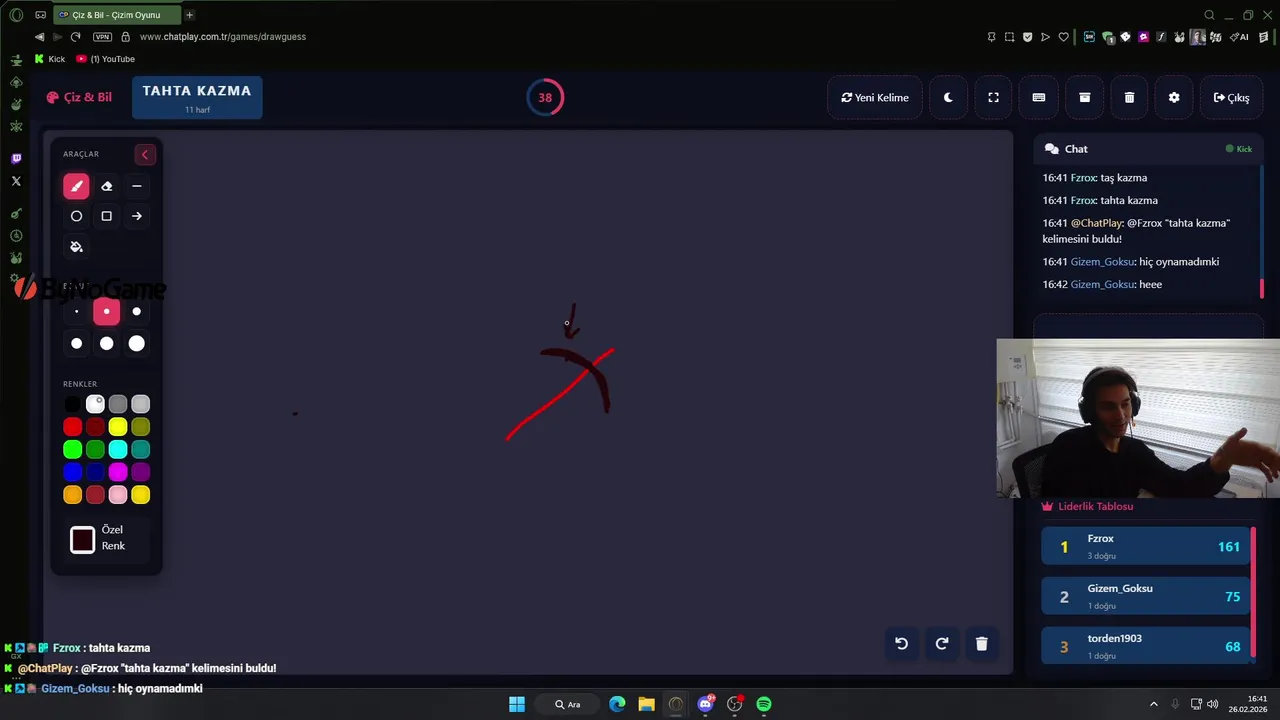Pick the pink color swatch
Screen dimensions: 1280x720
click(118, 495)
